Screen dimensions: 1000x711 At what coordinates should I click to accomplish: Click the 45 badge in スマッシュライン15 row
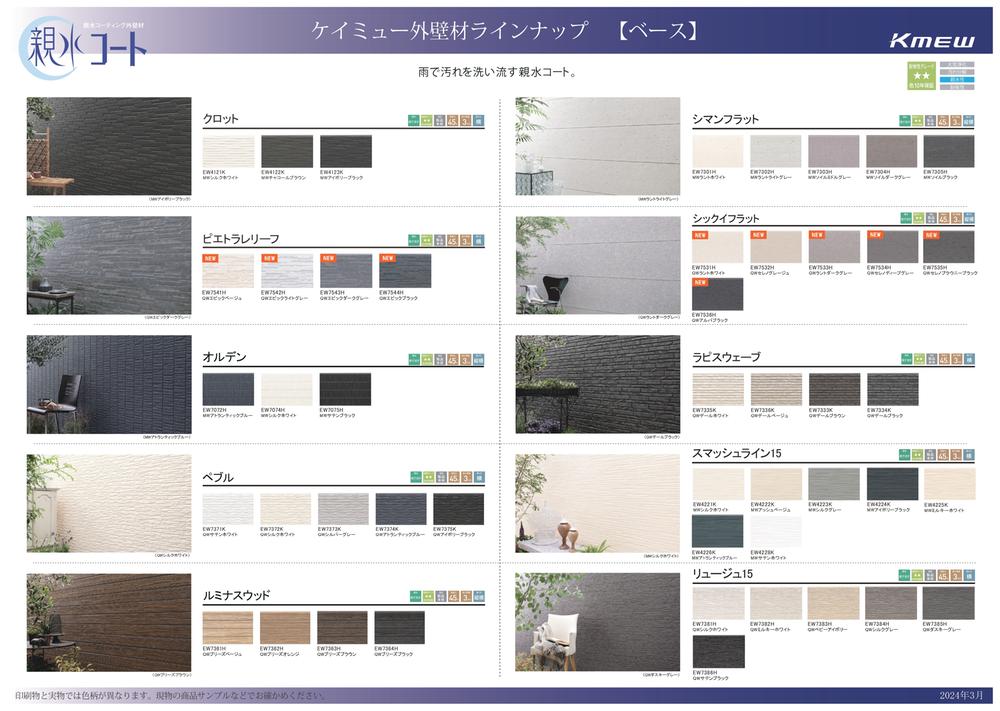point(943,455)
